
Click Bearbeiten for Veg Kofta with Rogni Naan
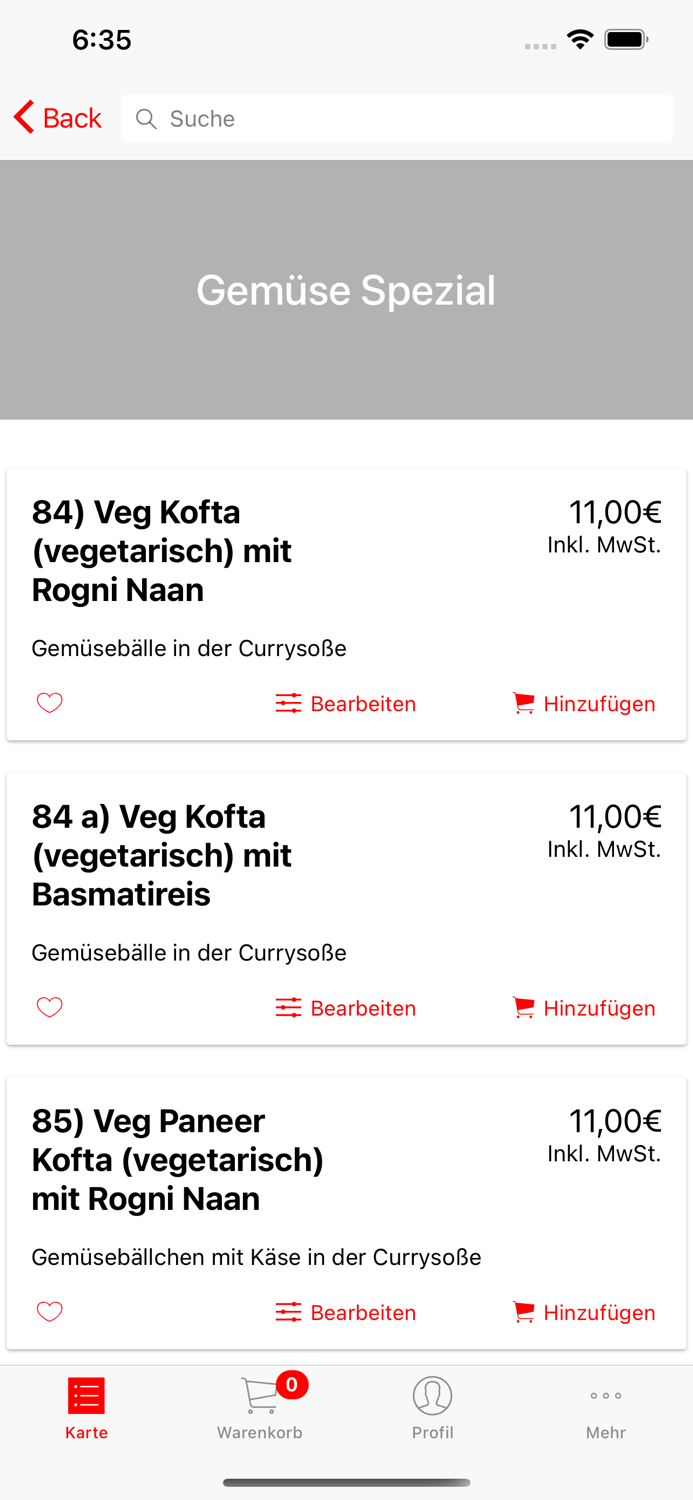pyautogui.click(x=364, y=703)
